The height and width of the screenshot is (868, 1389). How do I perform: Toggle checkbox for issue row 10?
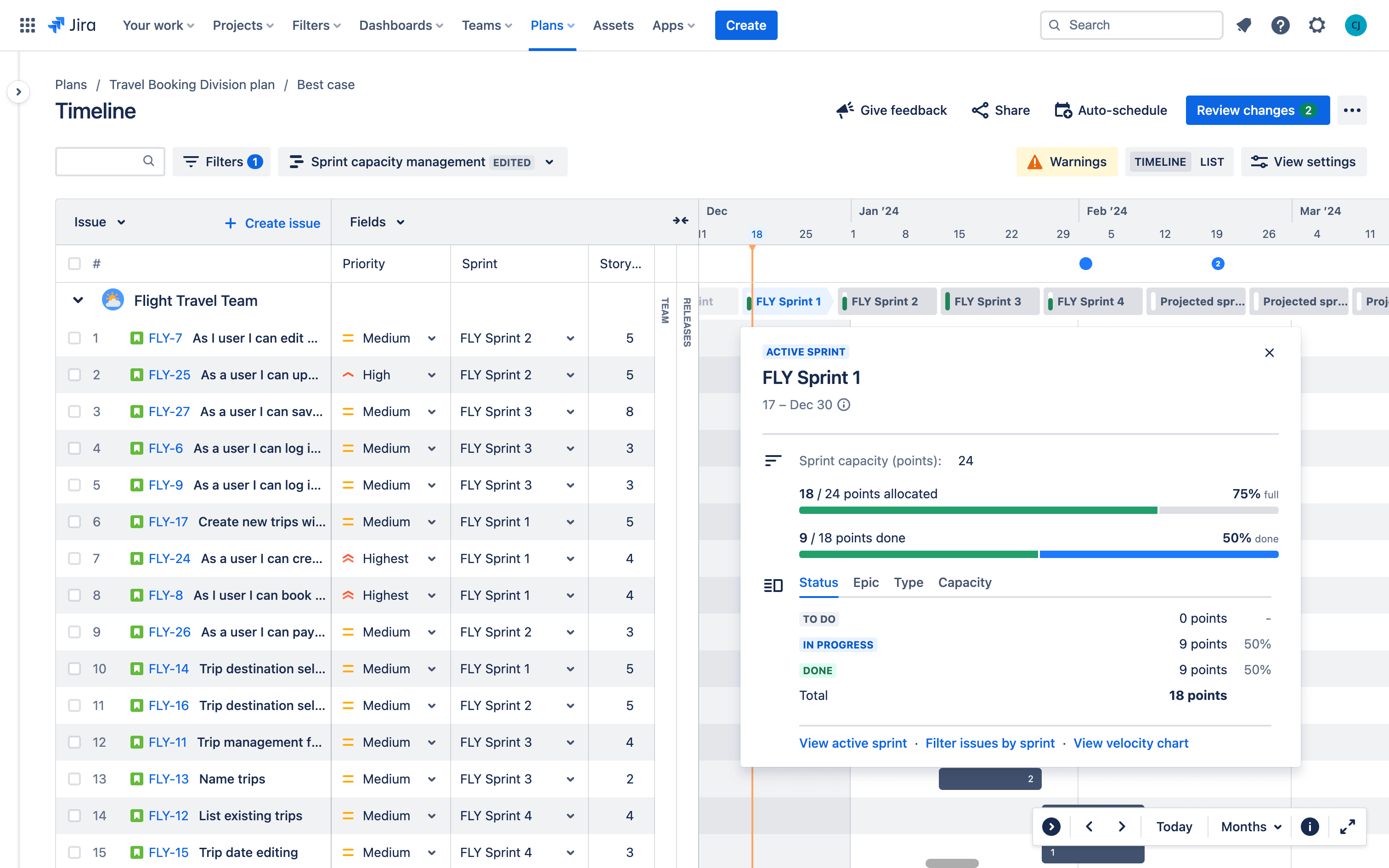click(x=74, y=669)
